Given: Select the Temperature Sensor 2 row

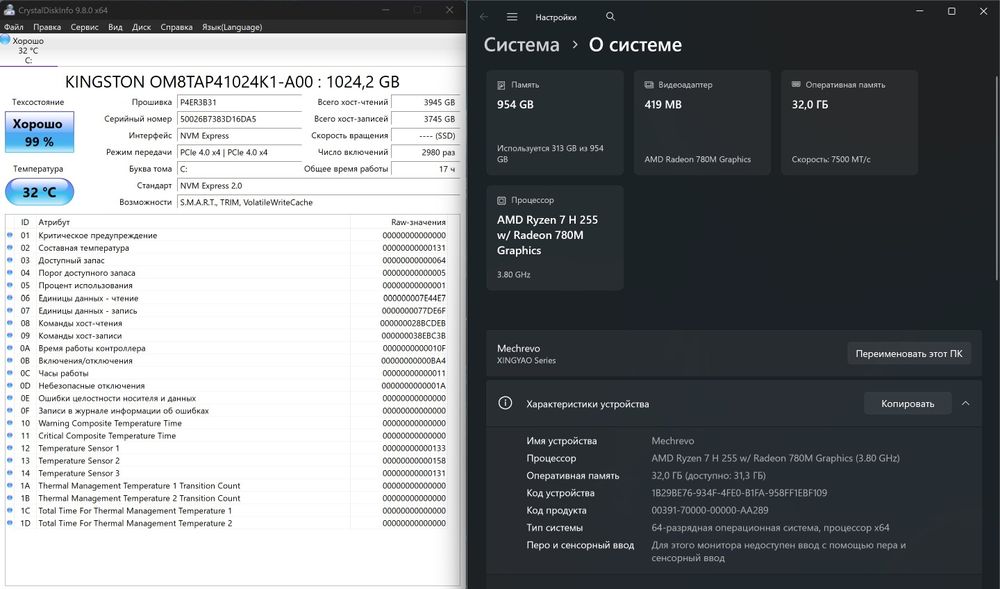Looking at the screenshot, I should pos(227,461).
